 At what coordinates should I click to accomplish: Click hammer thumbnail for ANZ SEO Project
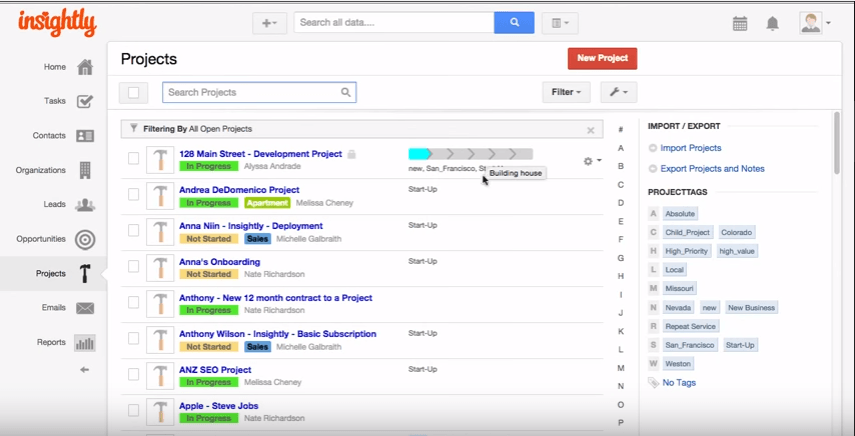coord(160,376)
